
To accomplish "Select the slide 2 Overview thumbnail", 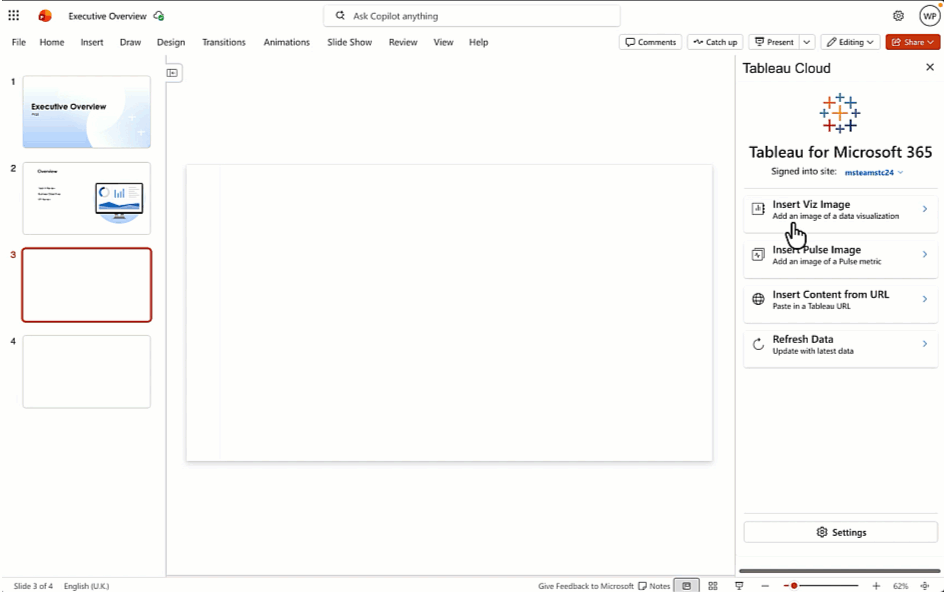I will click(87, 198).
